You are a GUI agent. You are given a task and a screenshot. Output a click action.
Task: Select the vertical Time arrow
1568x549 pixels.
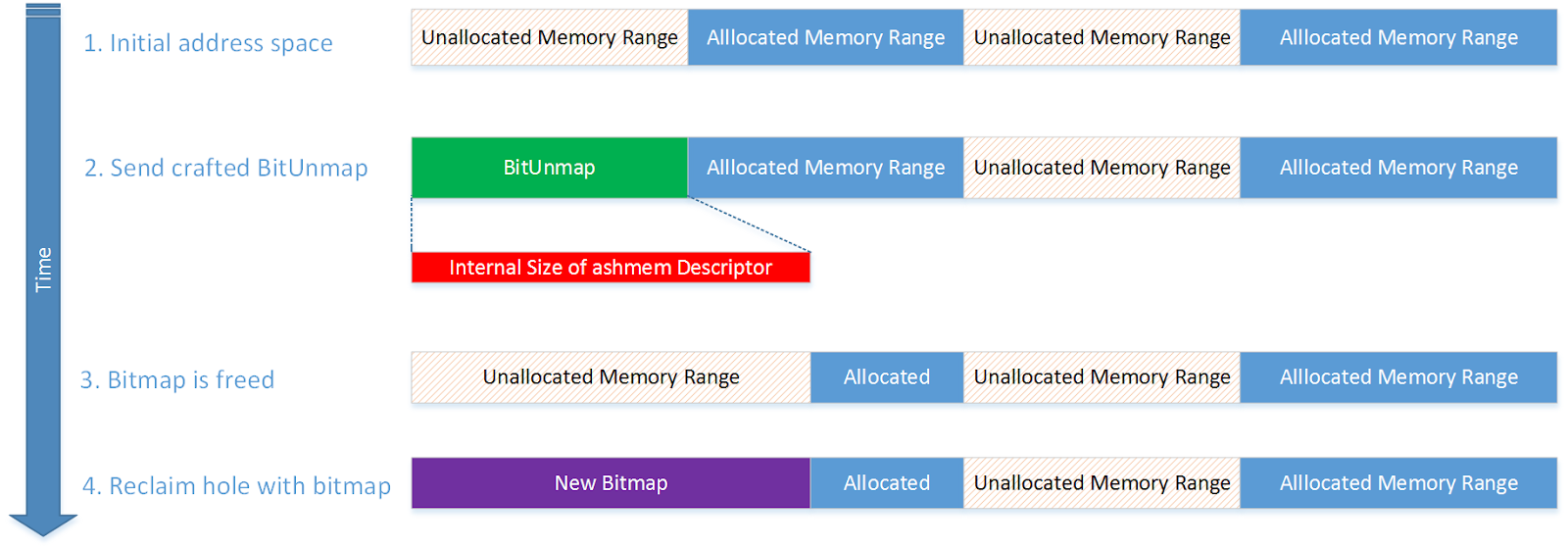click(x=43, y=269)
